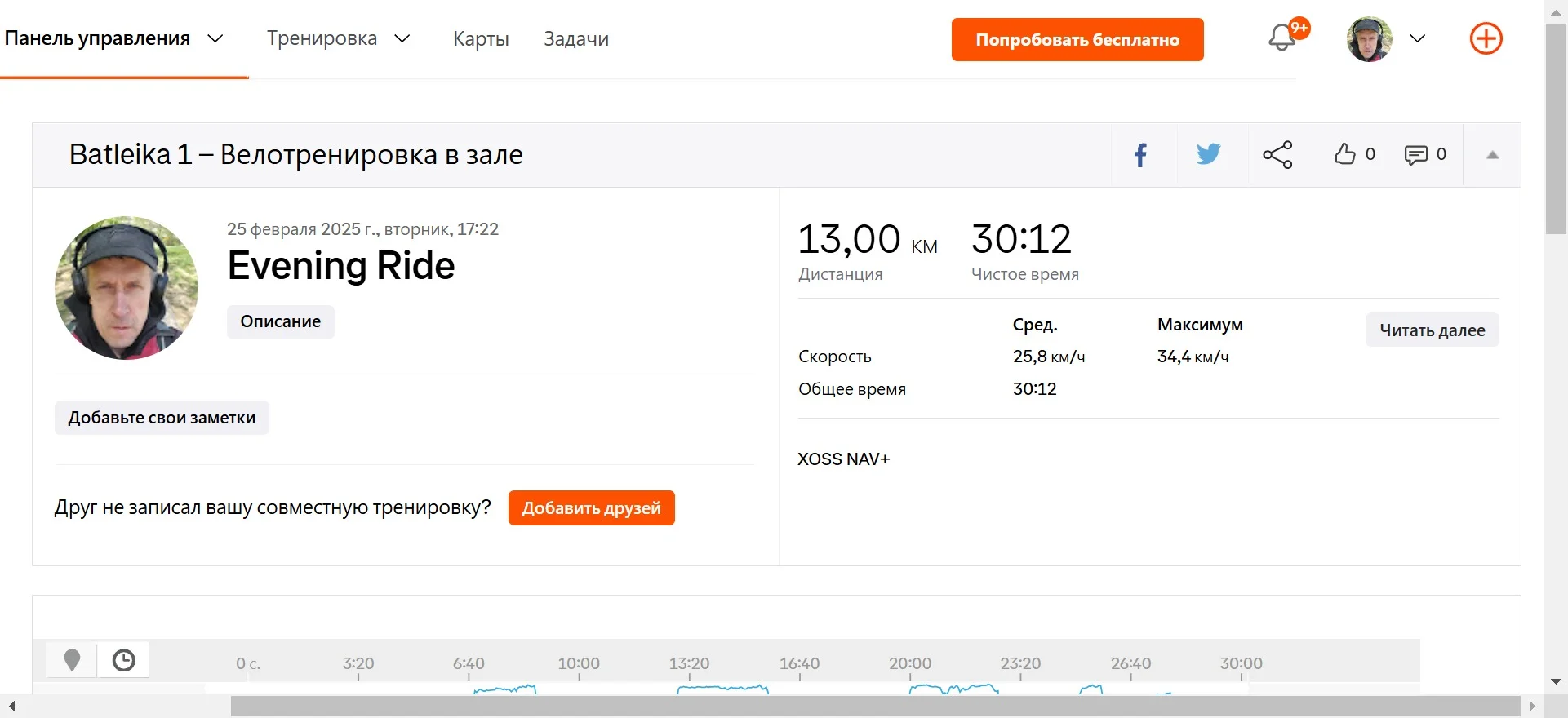This screenshot has height=718, width=1568.
Task: Click the horizontal scrollbar at bottom
Action: tap(873, 707)
